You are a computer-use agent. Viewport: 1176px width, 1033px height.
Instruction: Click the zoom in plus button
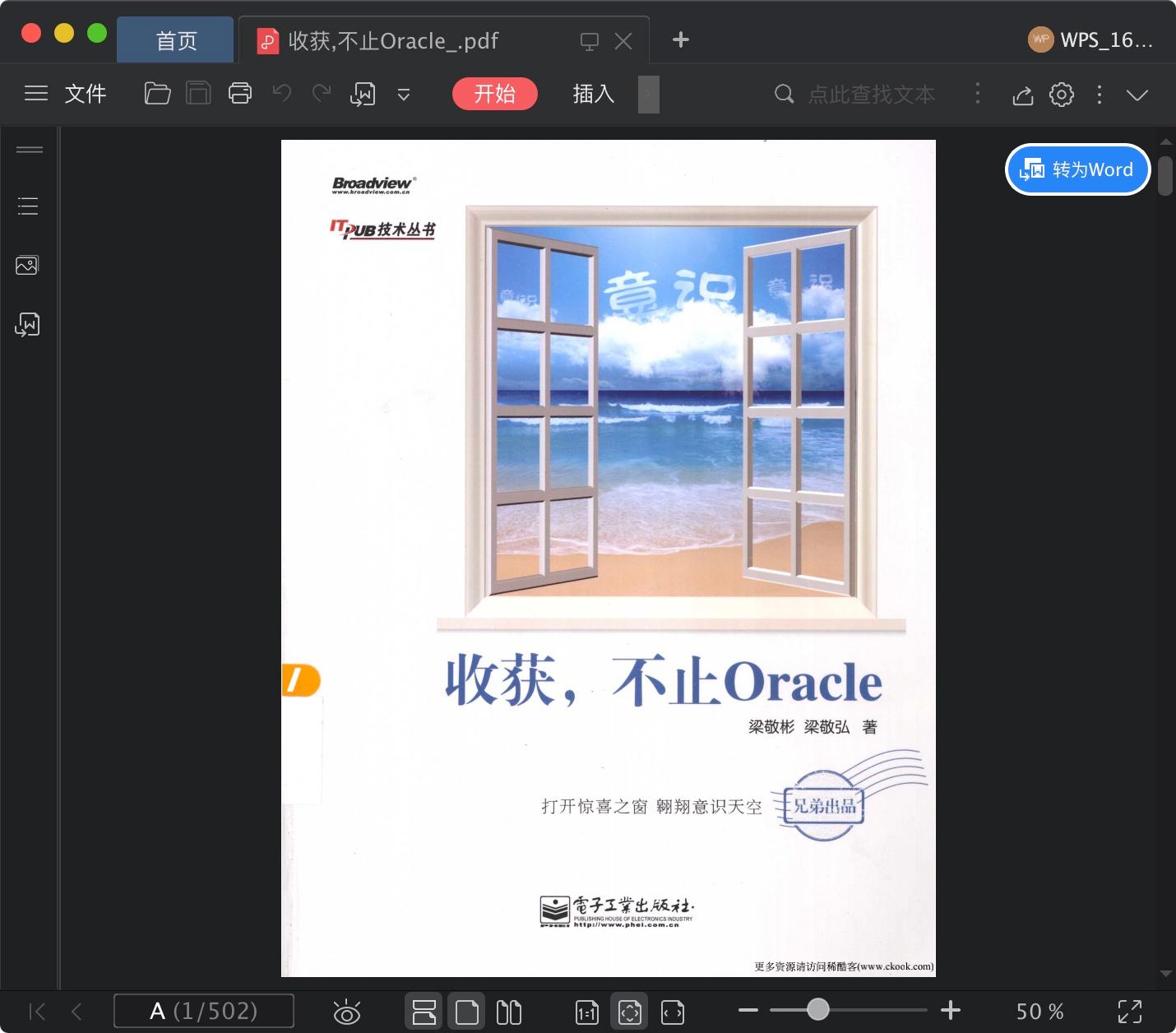[951, 1010]
